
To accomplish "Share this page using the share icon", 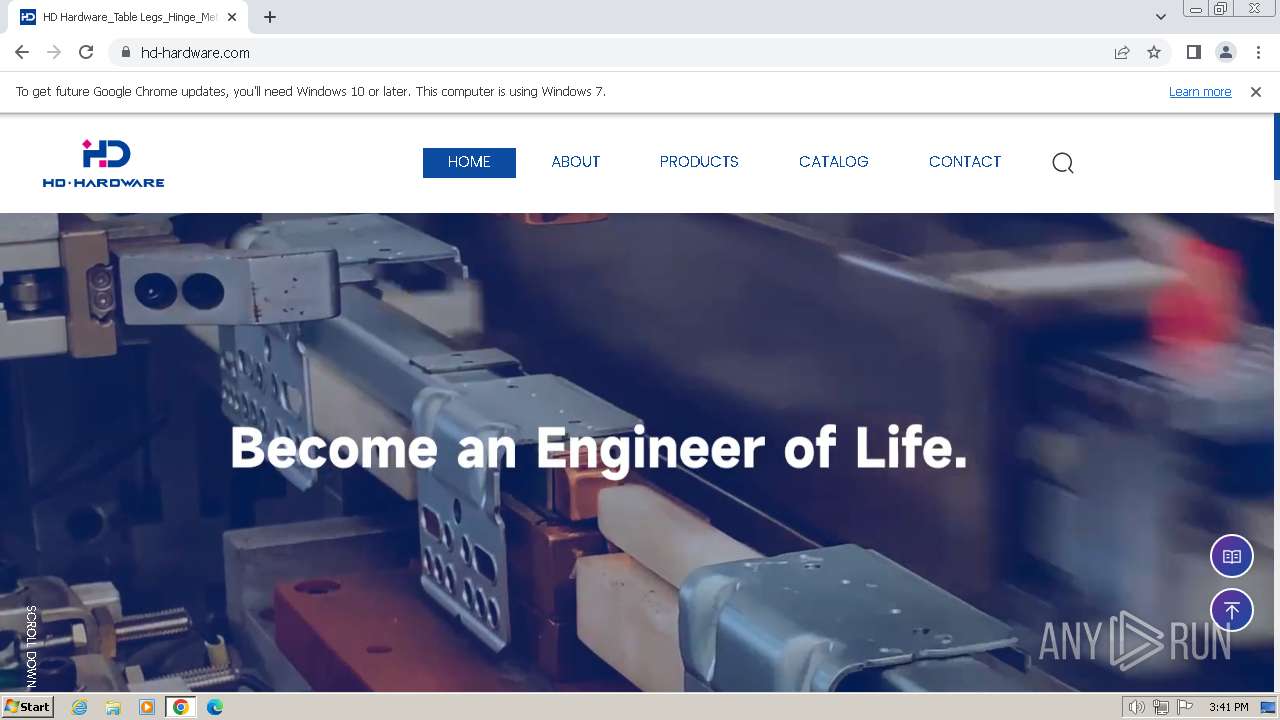I will pyautogui.click(x=1122, y=52).
